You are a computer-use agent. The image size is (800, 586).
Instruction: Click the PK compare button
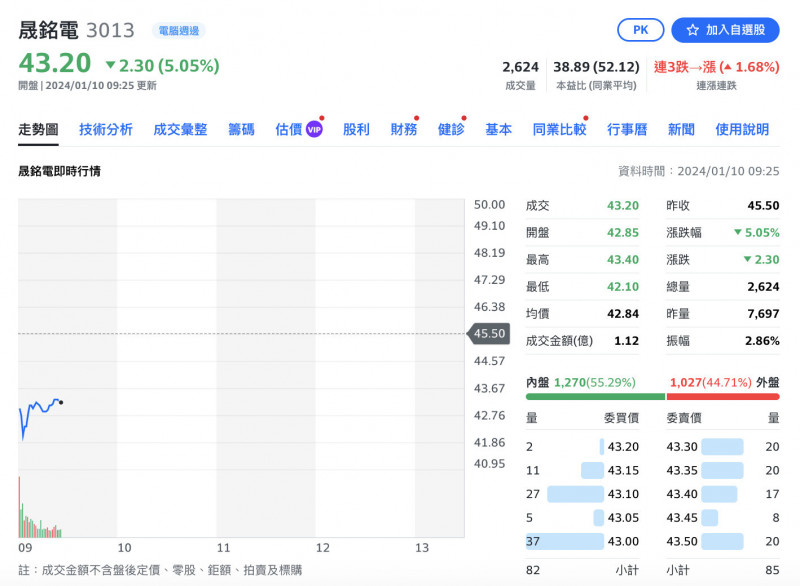[640, 30]
